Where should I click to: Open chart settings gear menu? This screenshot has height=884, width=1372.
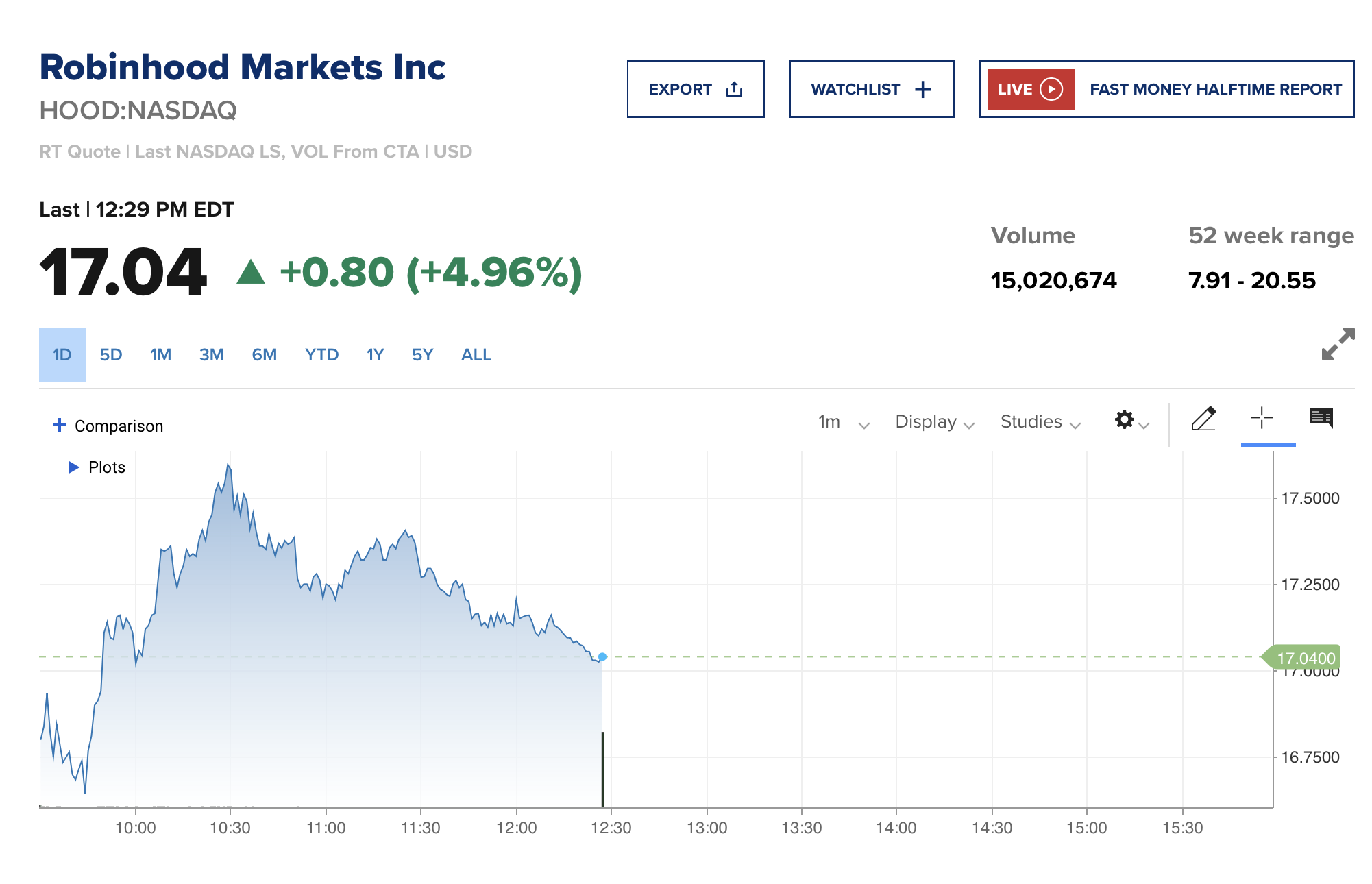(x=1125, y=419)
